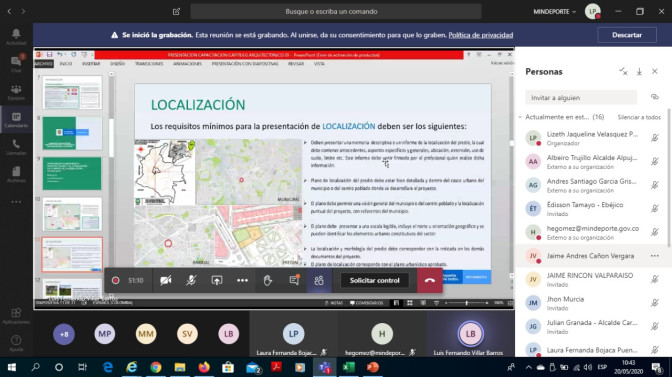Raise hand in the meeting toolbar

pyautogui.click(x=268, y=280)
